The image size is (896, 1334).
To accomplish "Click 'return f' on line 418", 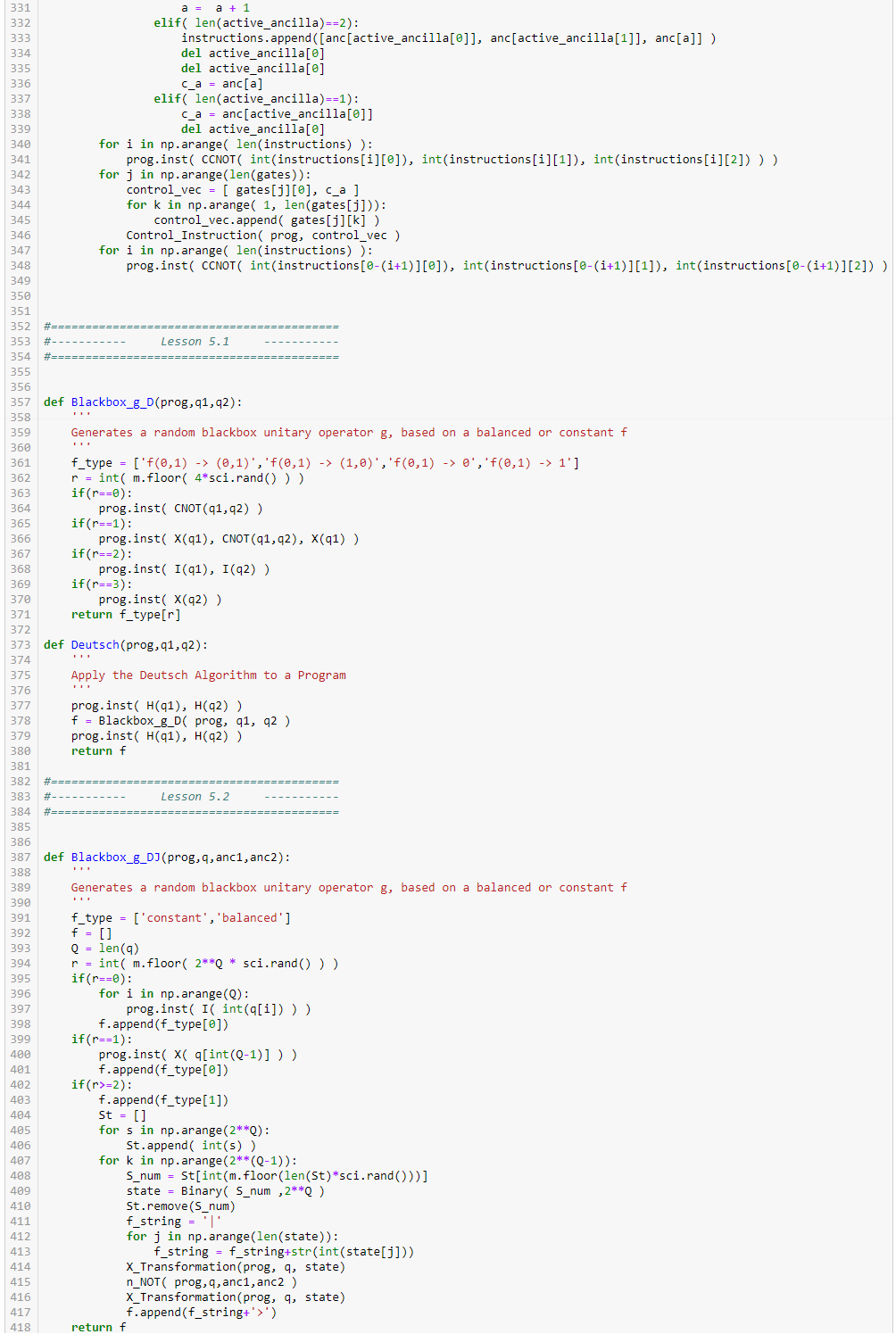I will (x=98, y=1328).
